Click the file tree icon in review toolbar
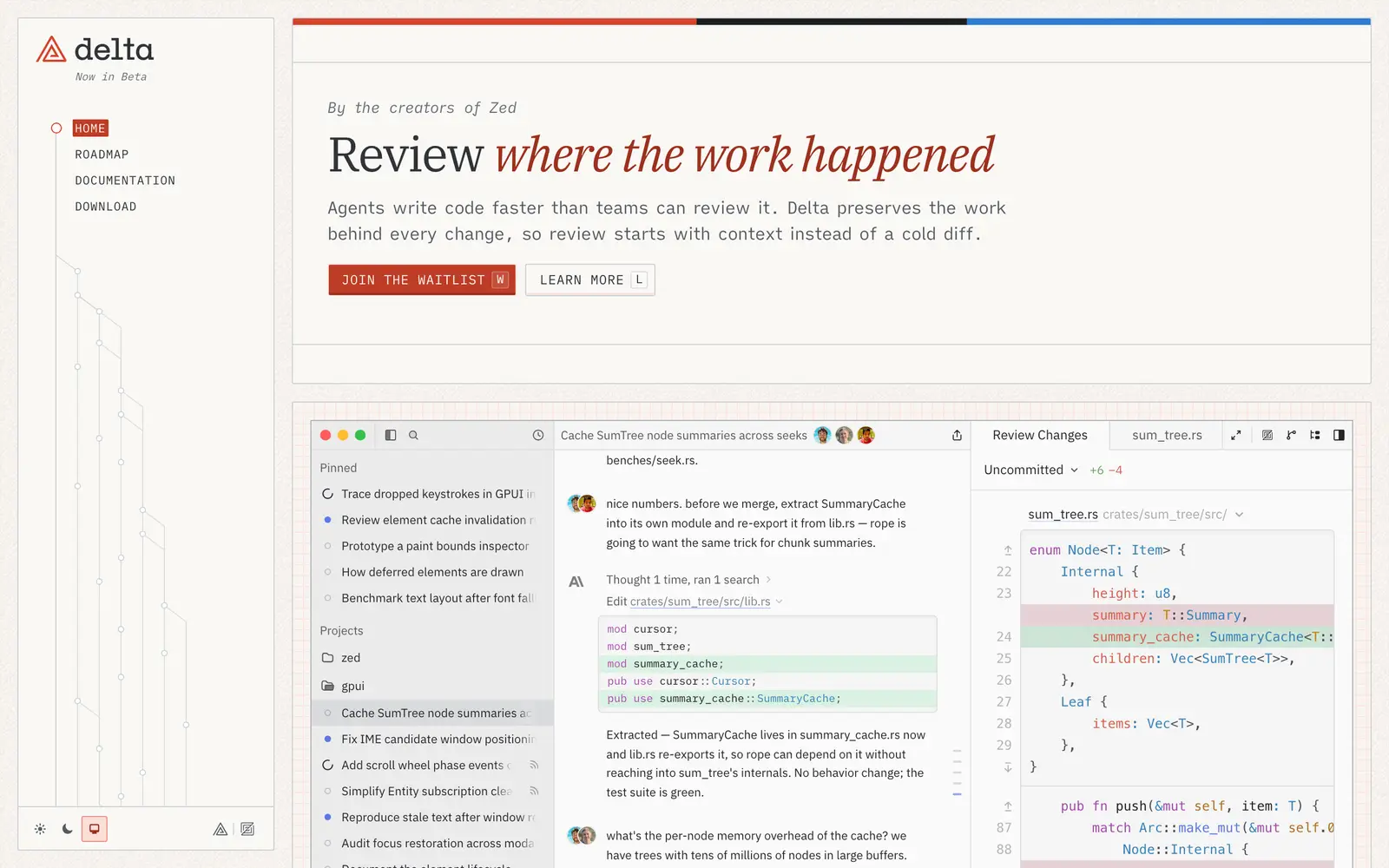The image size is (1389, 868). [1315, 435]
